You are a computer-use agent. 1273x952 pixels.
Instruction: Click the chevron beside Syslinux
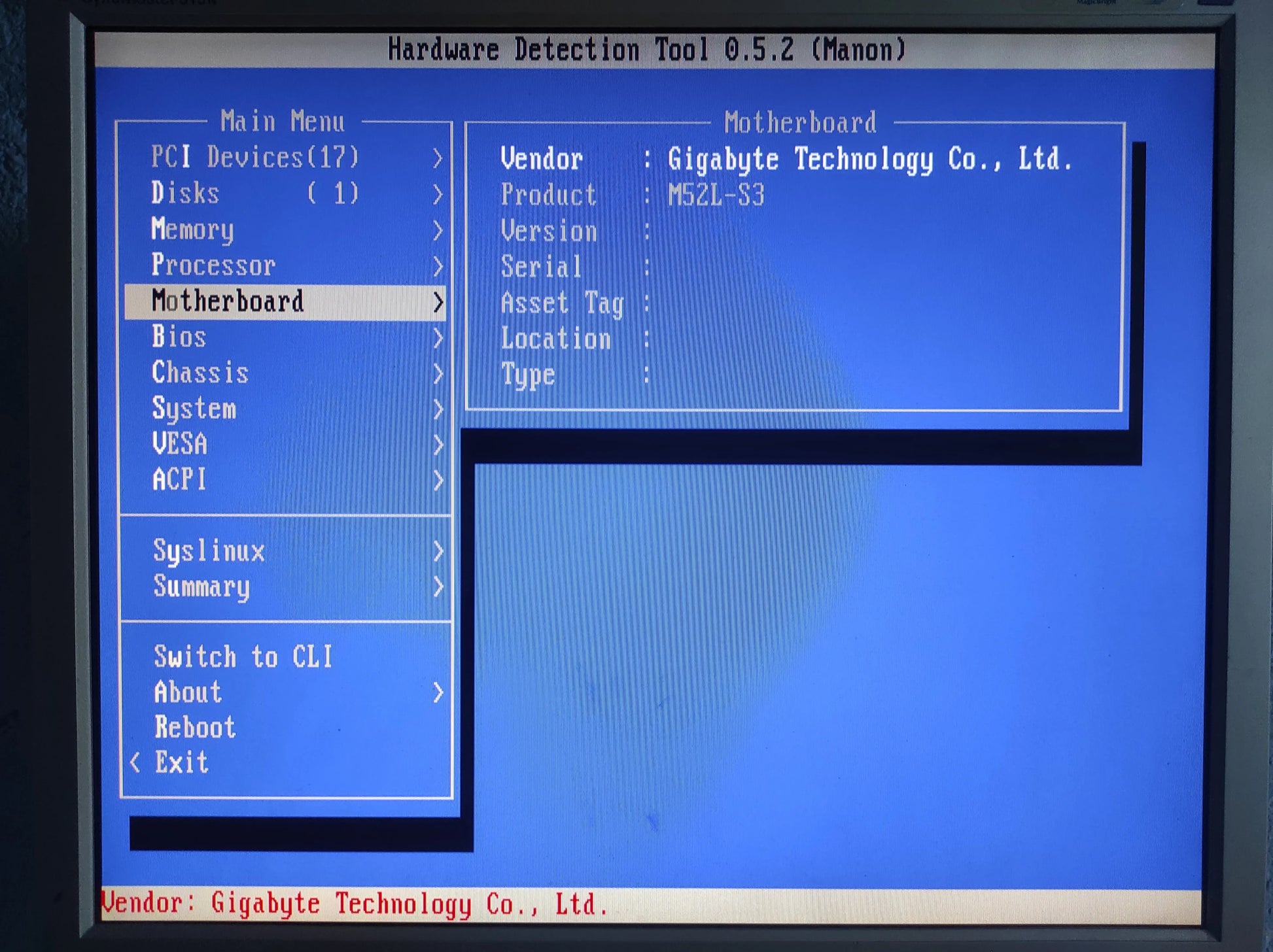click(438, 552)
